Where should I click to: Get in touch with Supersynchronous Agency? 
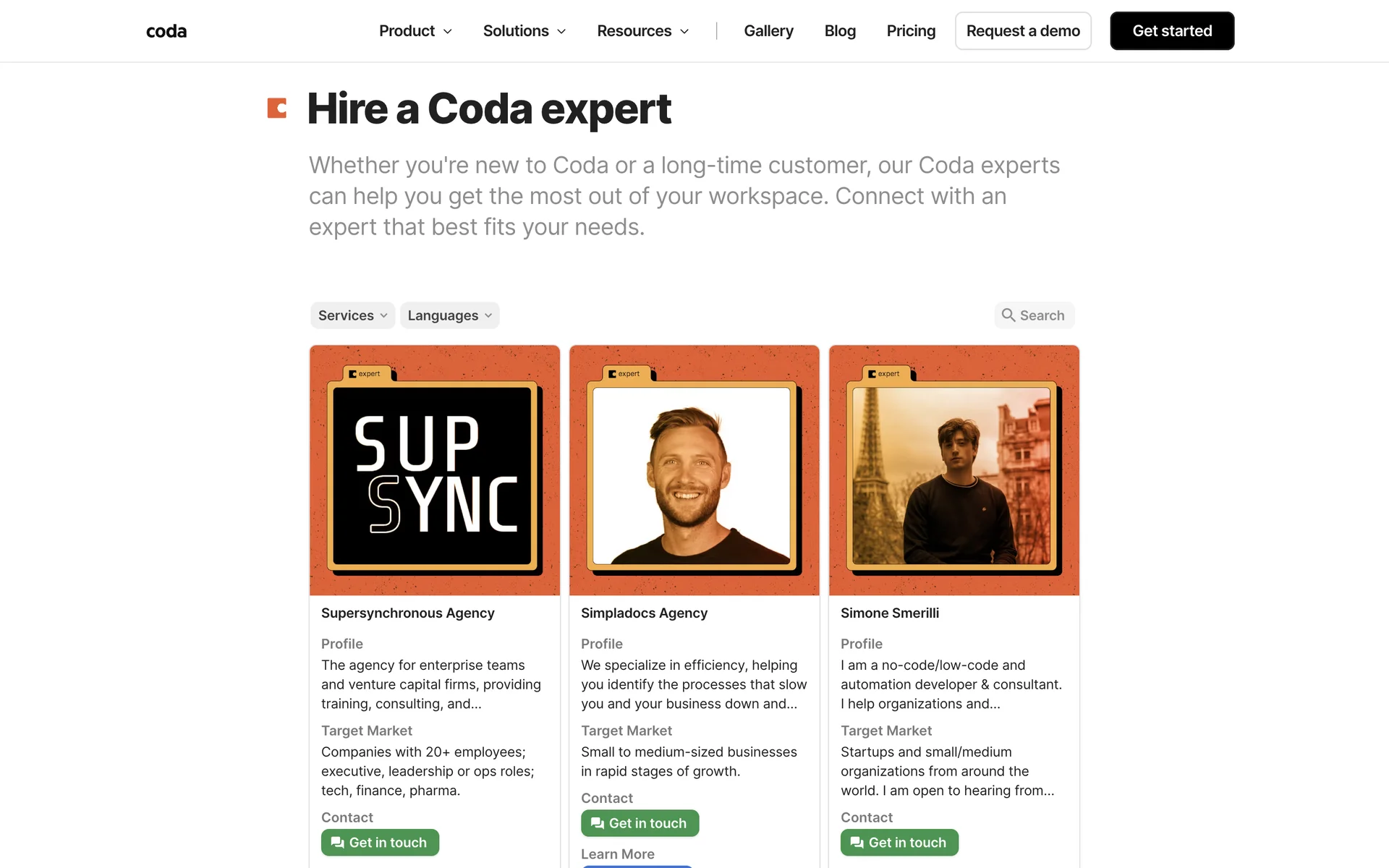coord(380,843)
